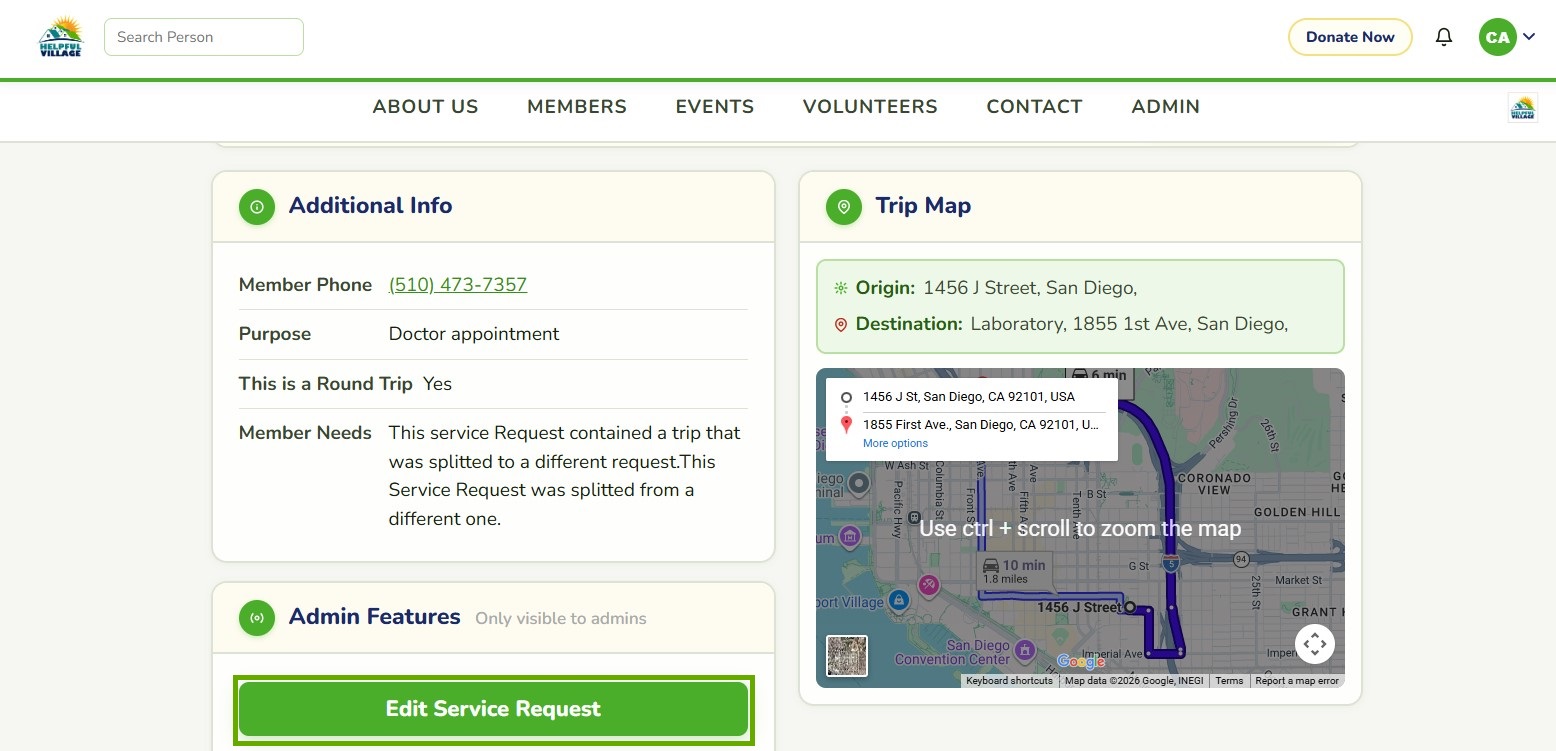
Task: Click the small village logo on the nav bar
Action: point(1522,108)
